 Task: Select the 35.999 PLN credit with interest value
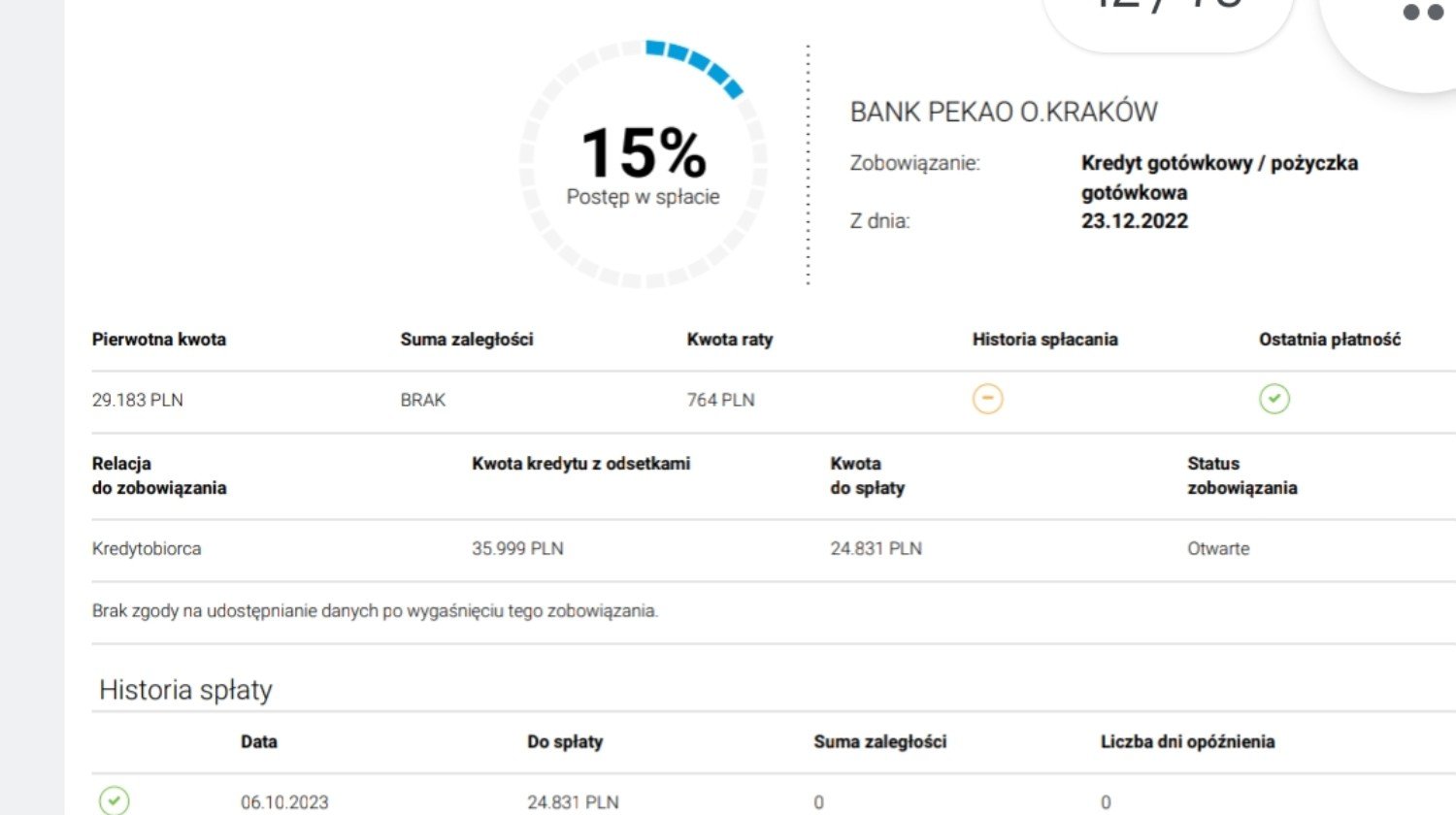(x=517, y=548)
